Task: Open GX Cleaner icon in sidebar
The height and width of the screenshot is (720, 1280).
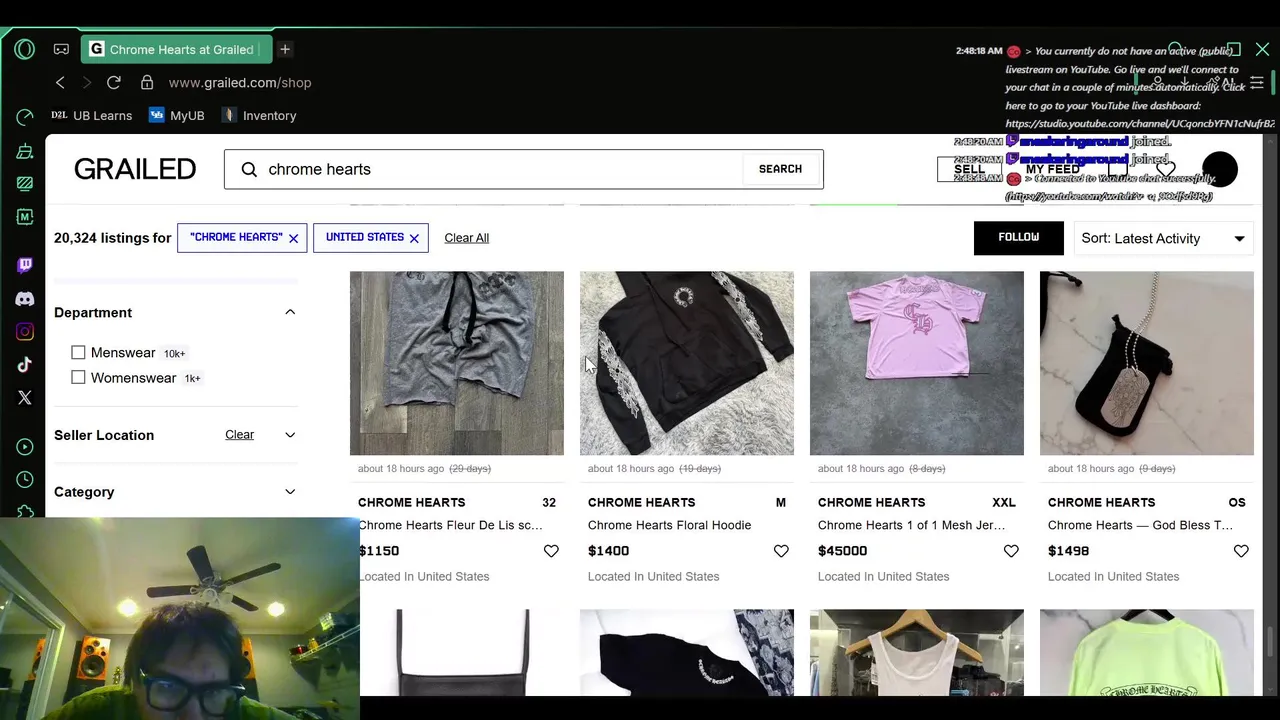Action: pos(25,151)
